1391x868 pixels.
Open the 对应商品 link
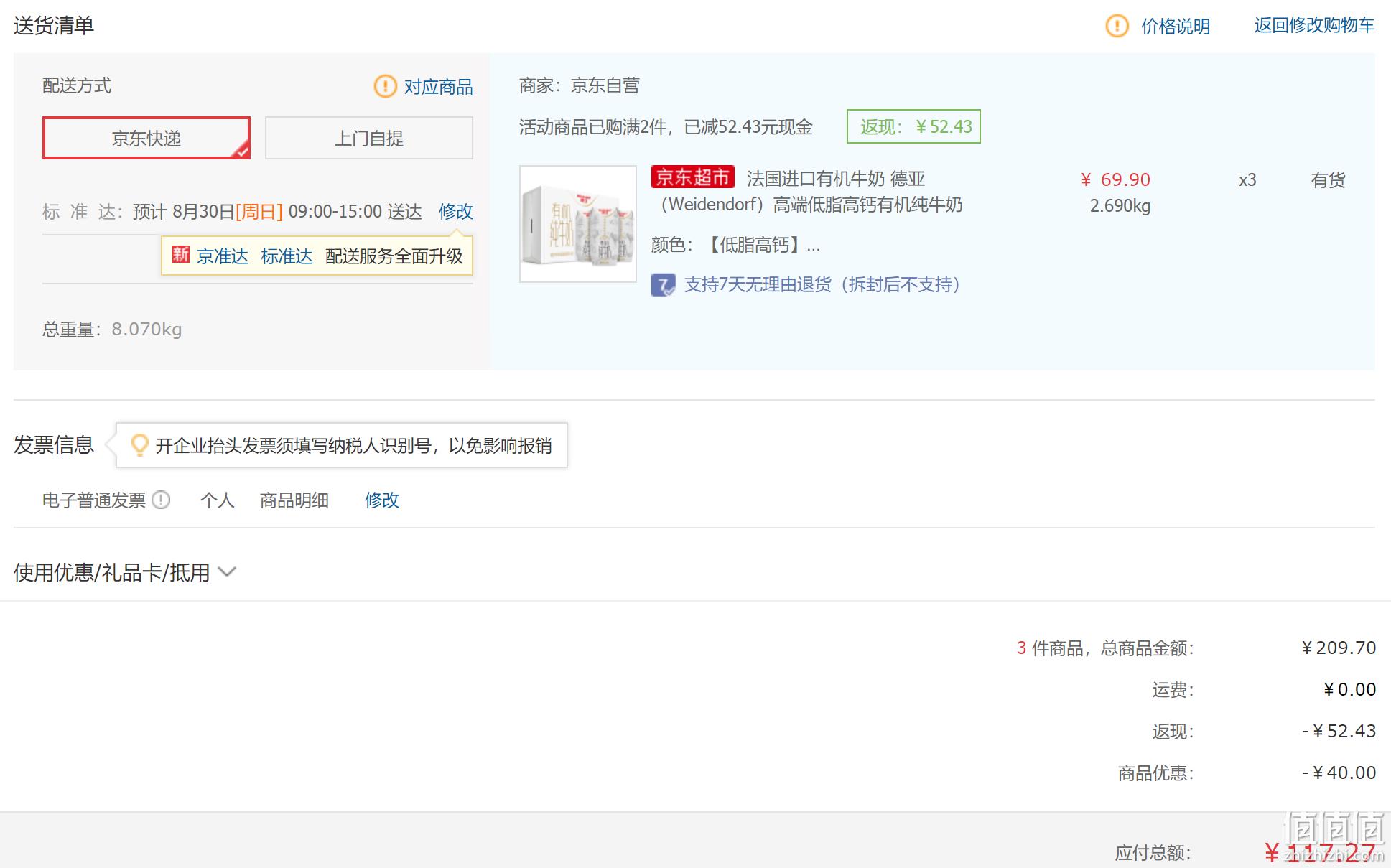[438, 86]
